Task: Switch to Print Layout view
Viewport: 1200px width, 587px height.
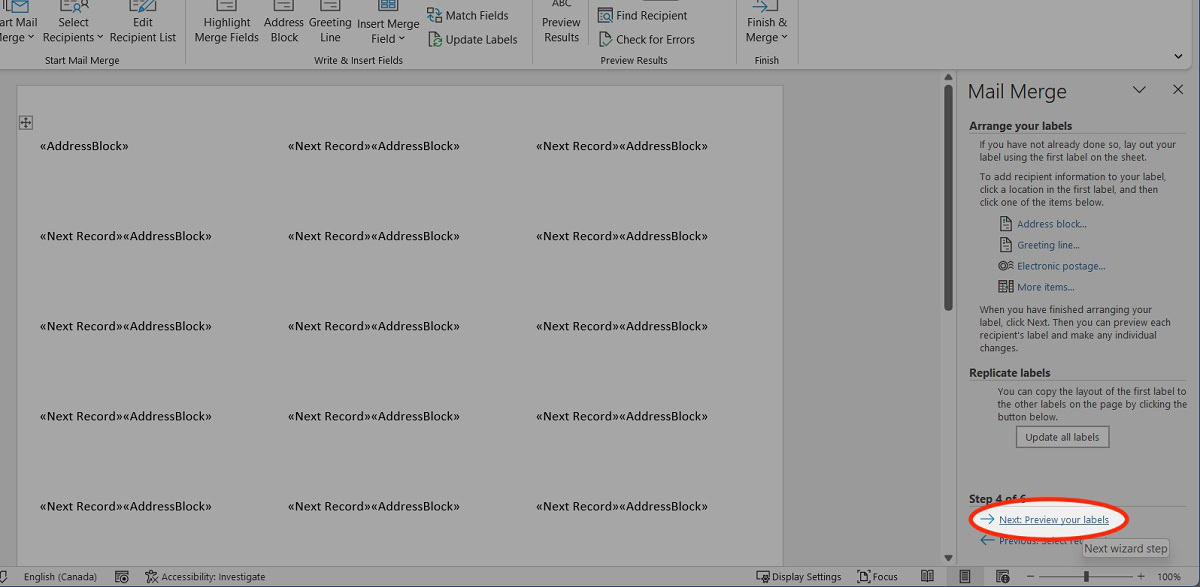Action: click(964, 577)
